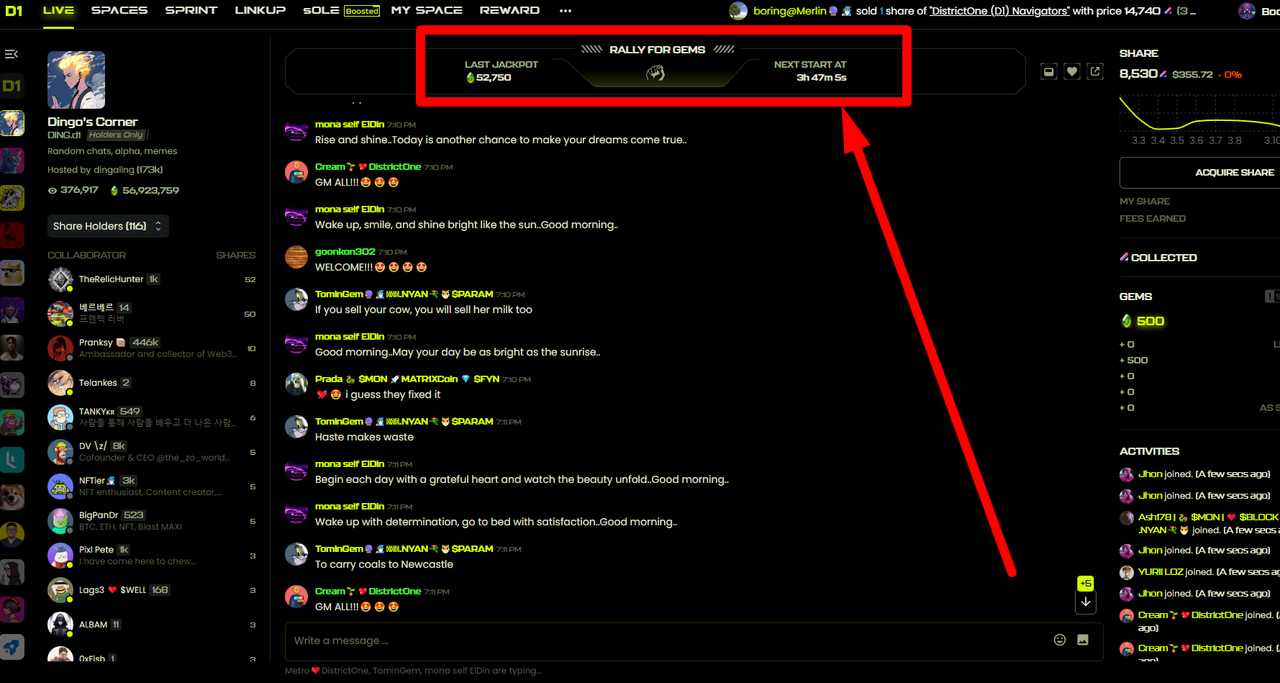The image size is (1280, 683).
Task: Click the layout panel icon beside heart
Action: pyautogui.click(x=1048, y=71)
